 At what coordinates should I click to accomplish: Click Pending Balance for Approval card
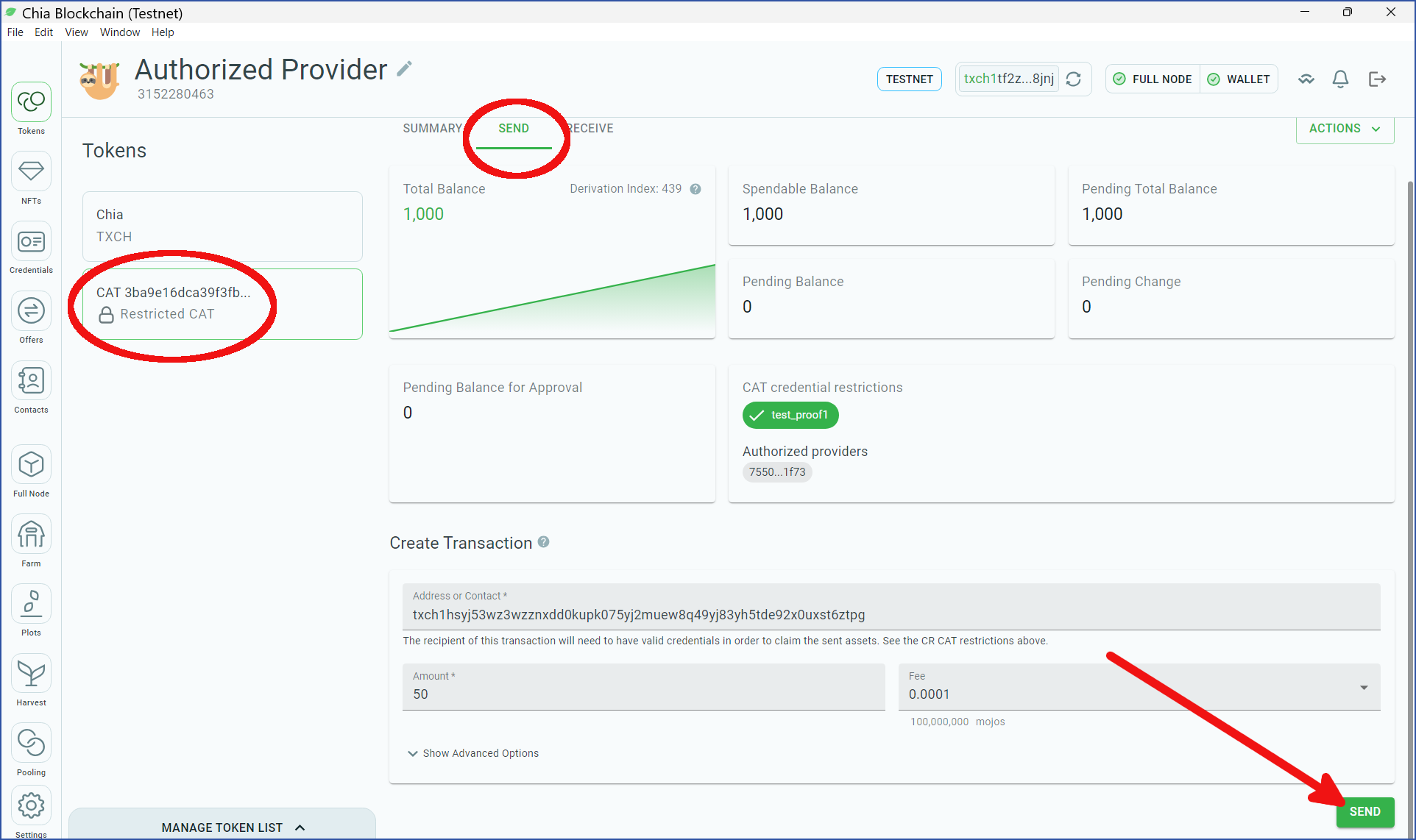[x=552, y=434]
